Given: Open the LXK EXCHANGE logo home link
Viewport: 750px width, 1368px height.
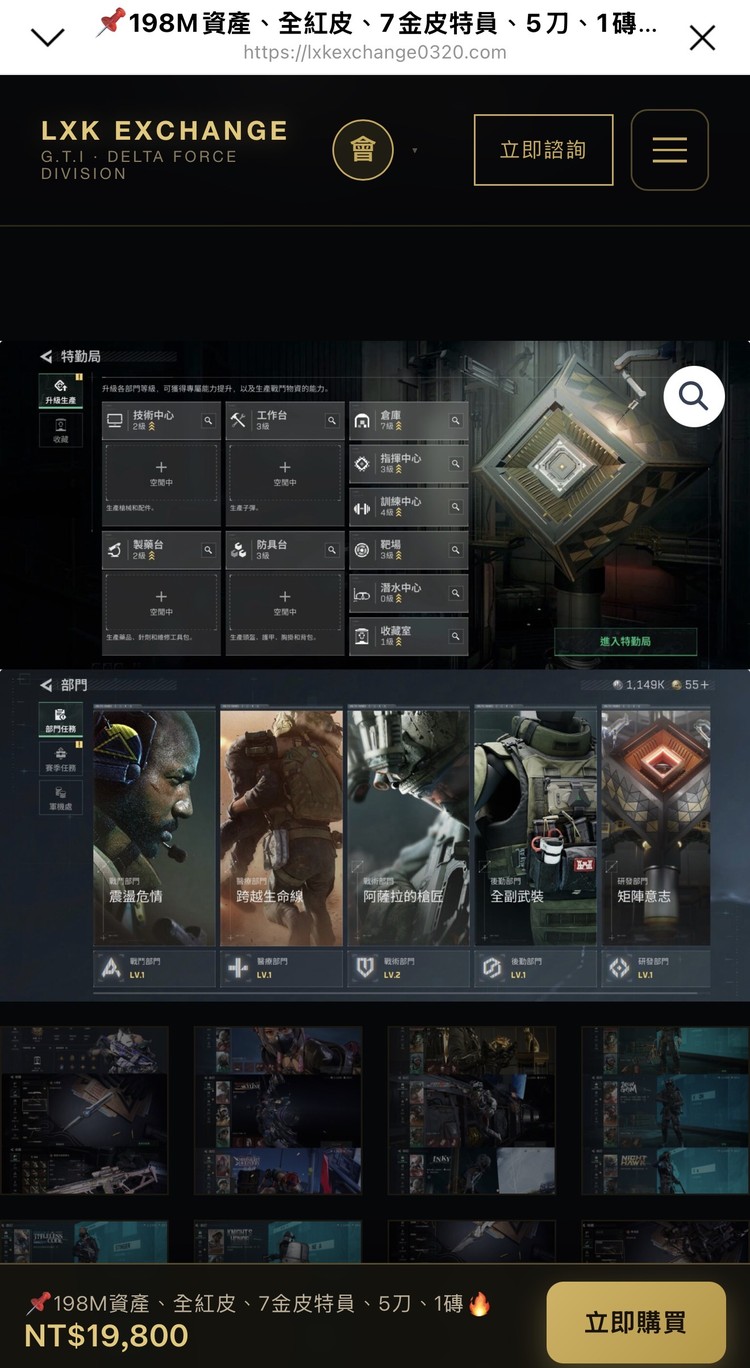Looking at the screenshot, I should [164, 150].
